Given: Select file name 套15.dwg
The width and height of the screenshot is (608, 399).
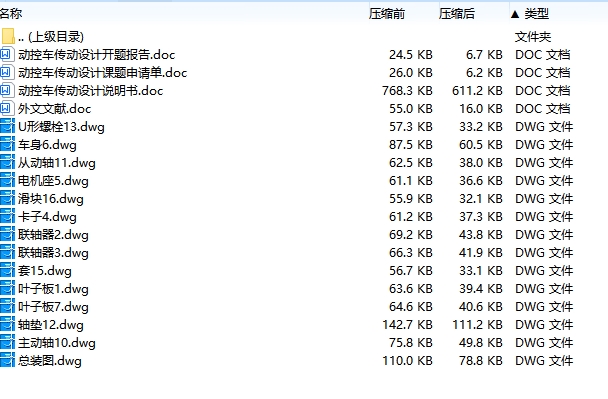Looking at the screenshot, I should pos(45,271).
